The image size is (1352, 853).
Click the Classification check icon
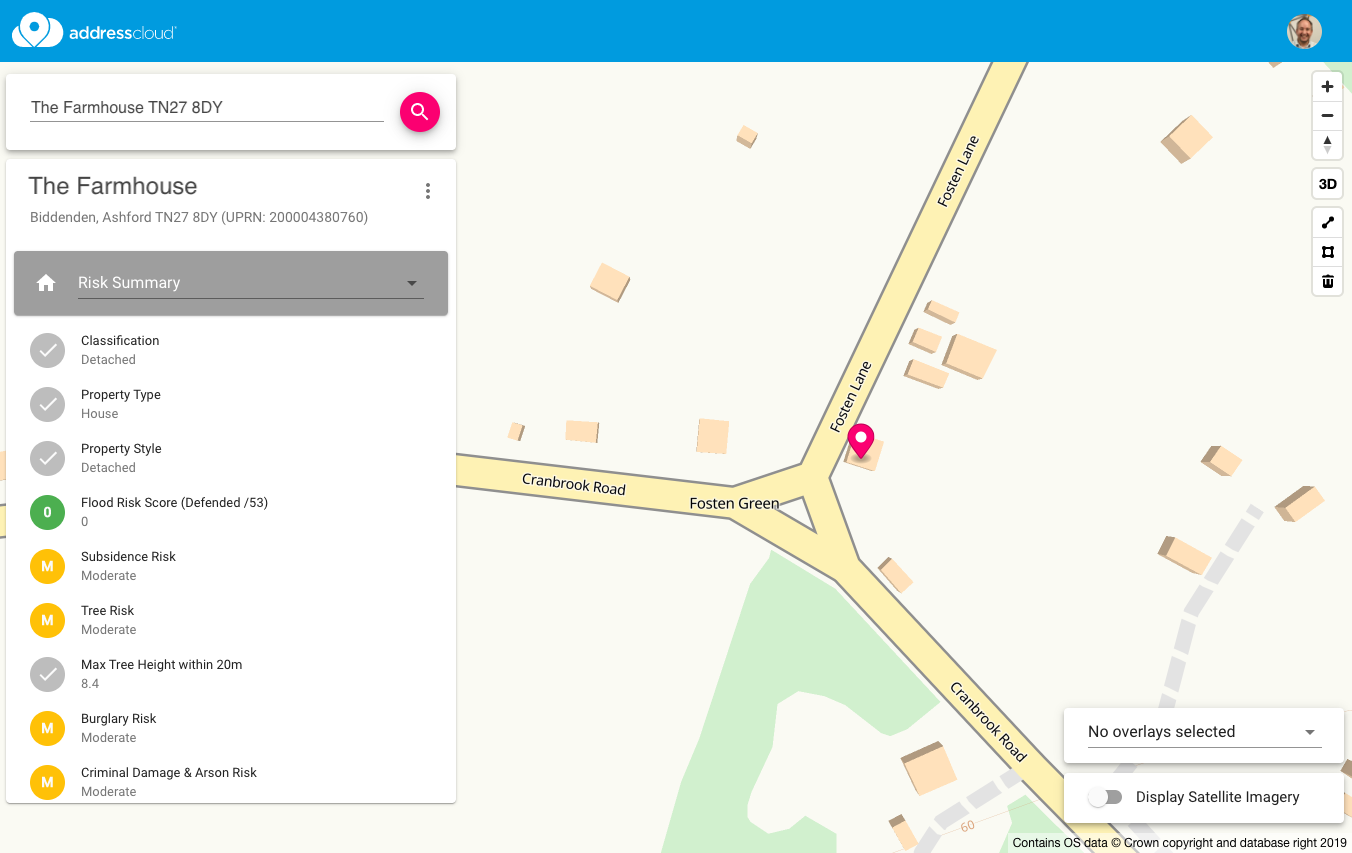(x=47, y=350)
